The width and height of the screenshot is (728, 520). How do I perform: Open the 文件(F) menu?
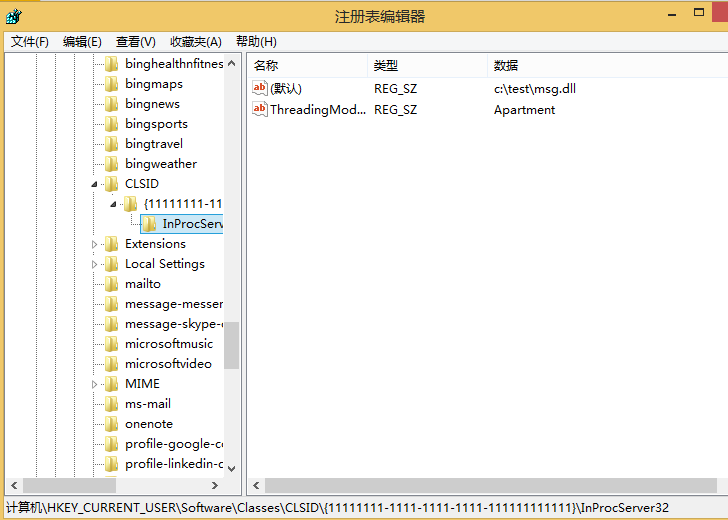(x=30, y=42)
